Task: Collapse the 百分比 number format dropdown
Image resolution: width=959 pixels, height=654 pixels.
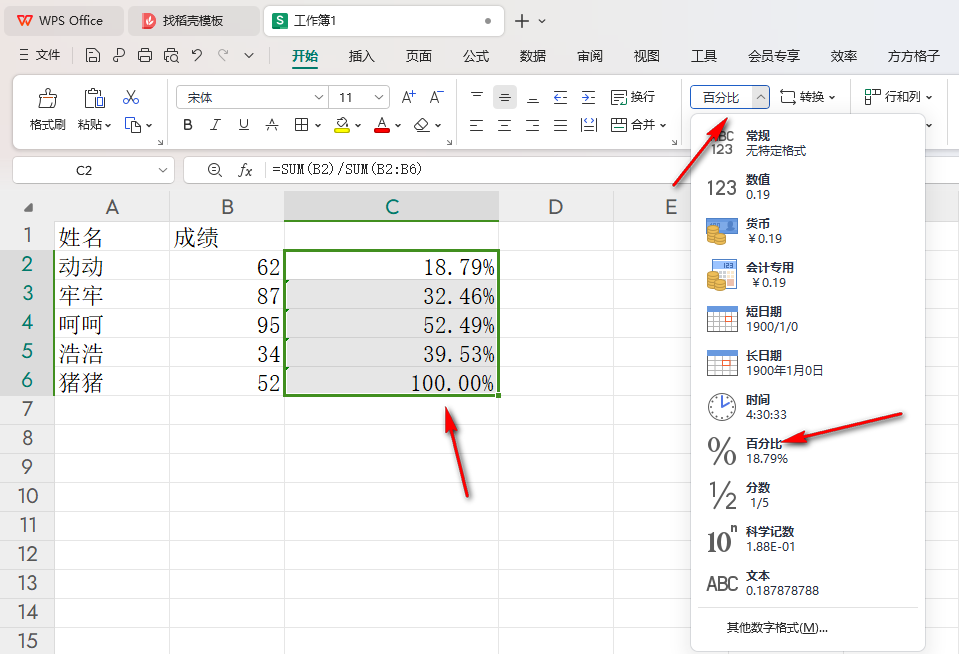Action: (760, 97)
